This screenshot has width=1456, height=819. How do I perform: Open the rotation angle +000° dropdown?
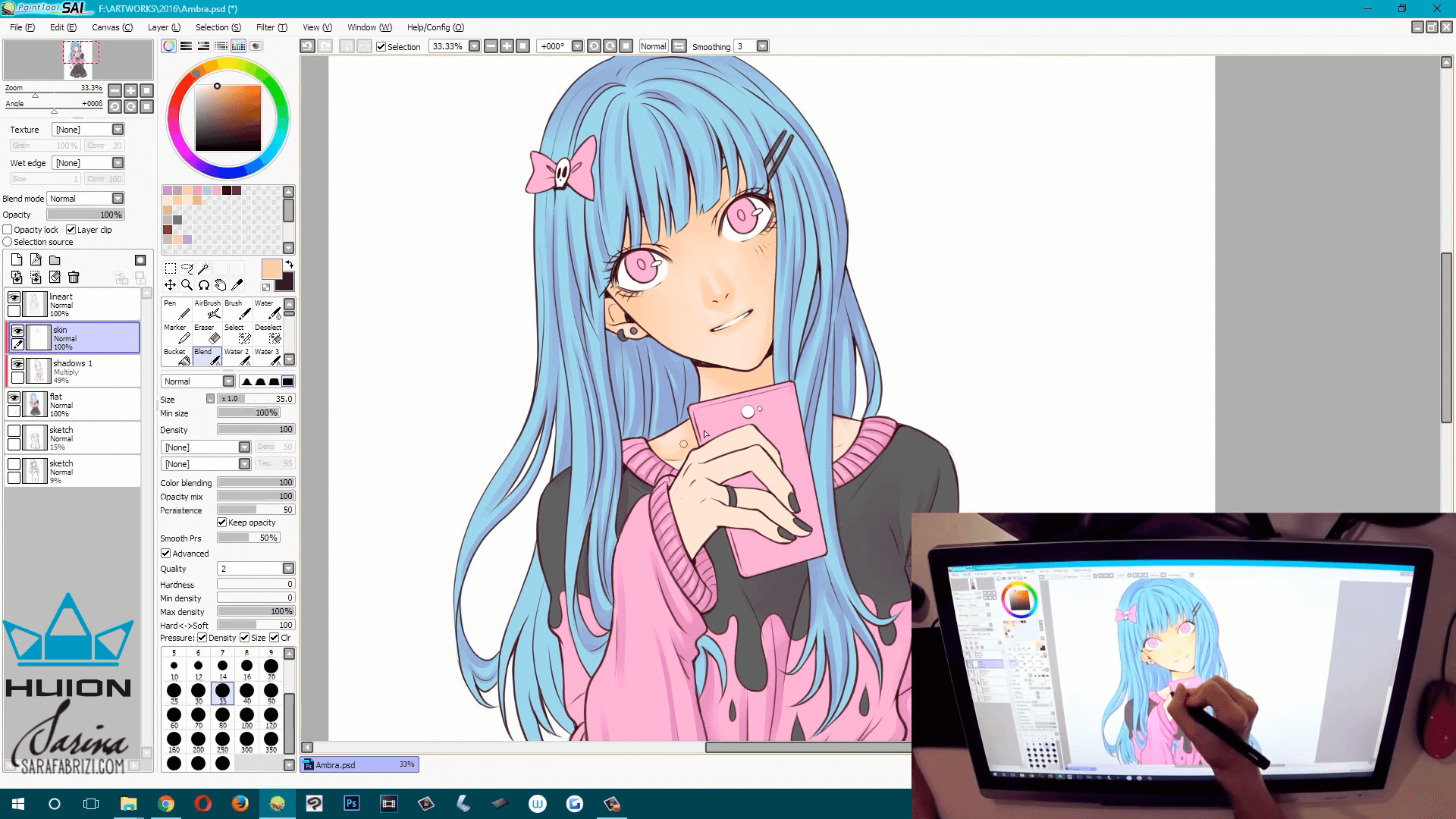[577, 46]
